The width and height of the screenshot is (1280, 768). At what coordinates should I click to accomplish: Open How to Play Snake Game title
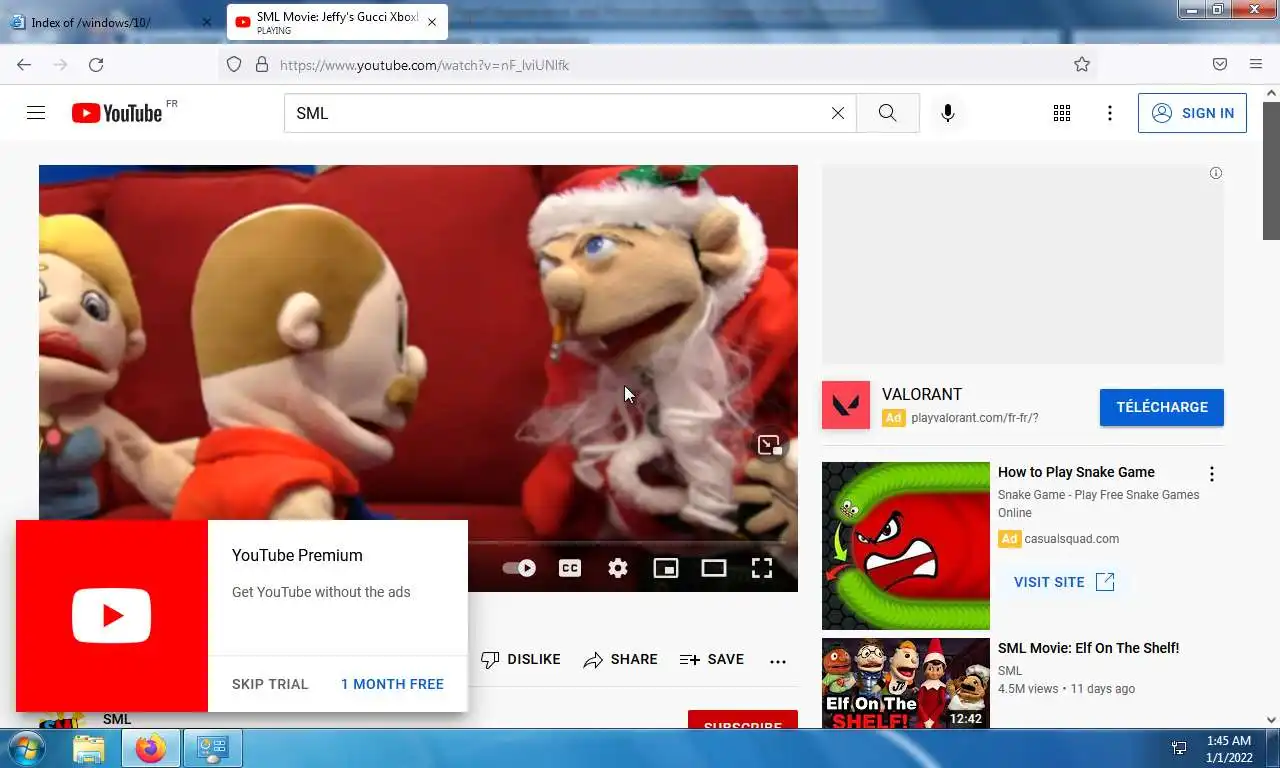tap(1076, 472)
